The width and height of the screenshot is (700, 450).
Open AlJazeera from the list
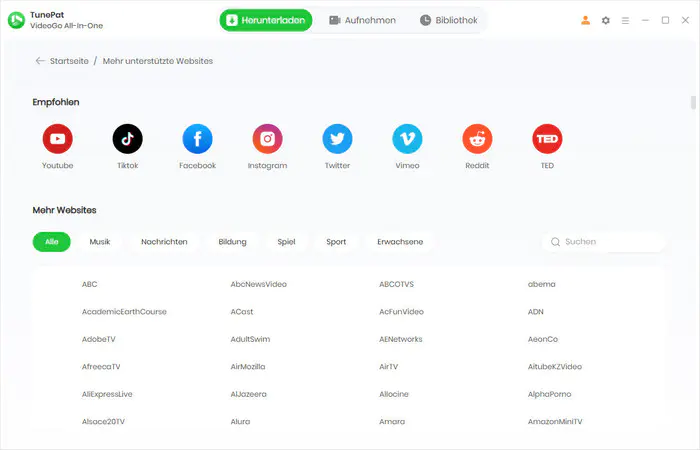point(249,394)
